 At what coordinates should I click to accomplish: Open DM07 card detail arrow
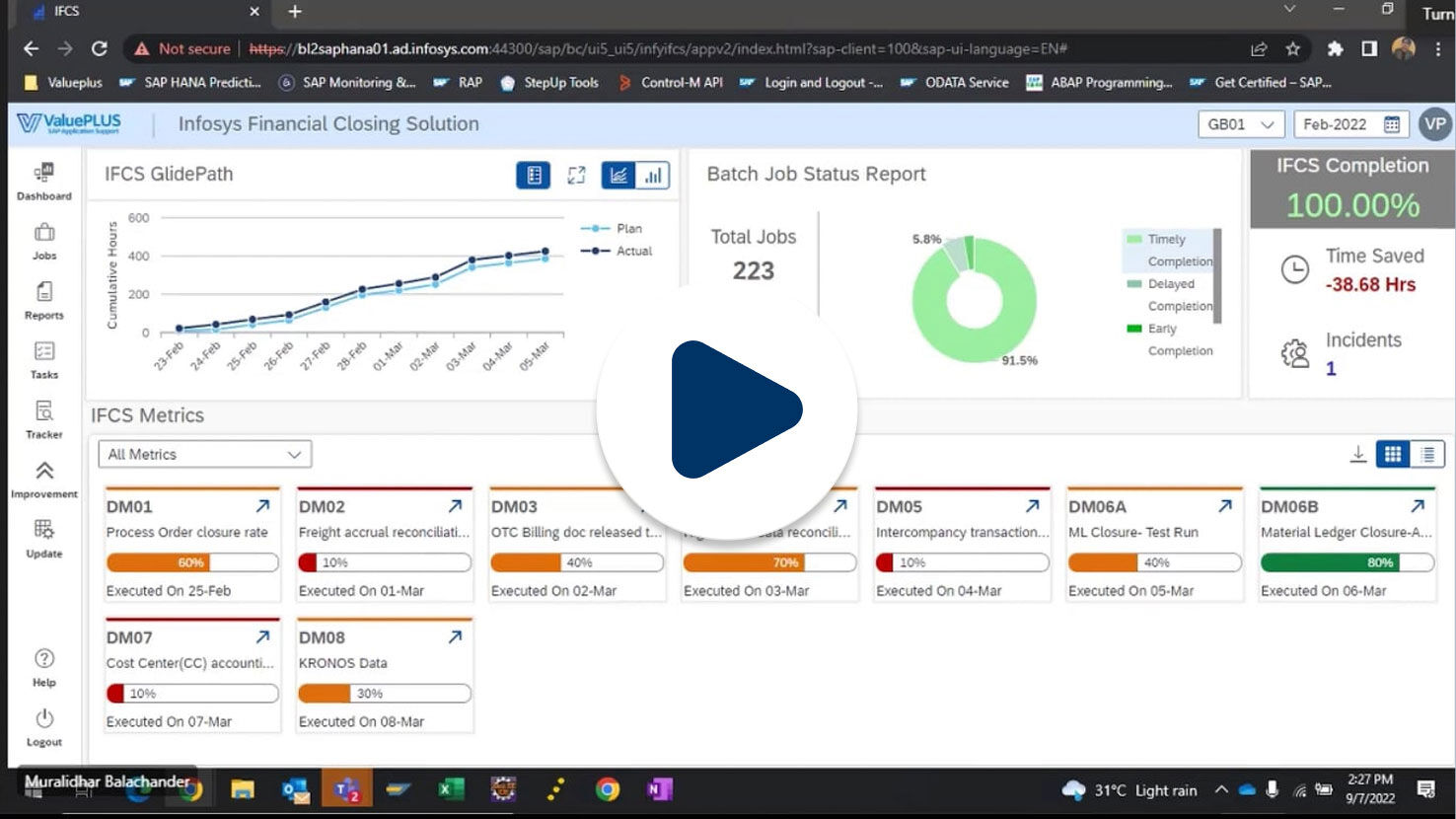click(x=262, y=637)
